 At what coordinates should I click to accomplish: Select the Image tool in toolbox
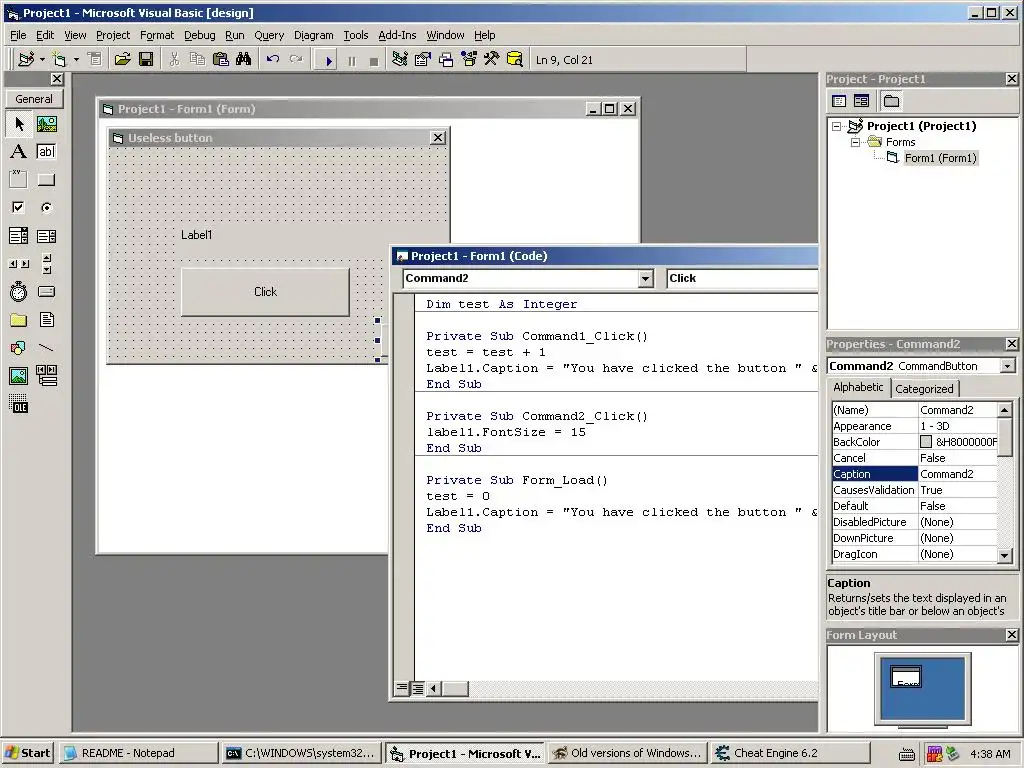coord(19,376)
